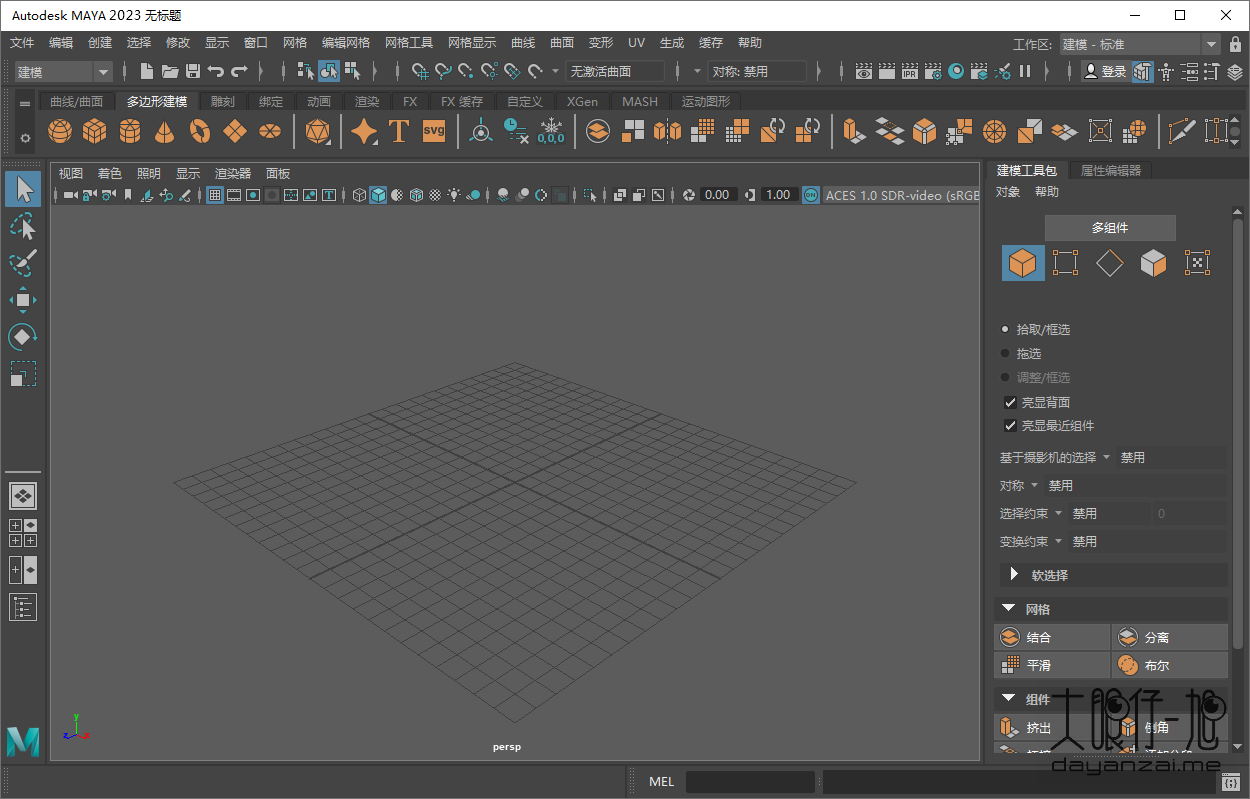Toggle the 亮显最近组件 checkbox
Screen dimensions: 1250x799
1010,426
